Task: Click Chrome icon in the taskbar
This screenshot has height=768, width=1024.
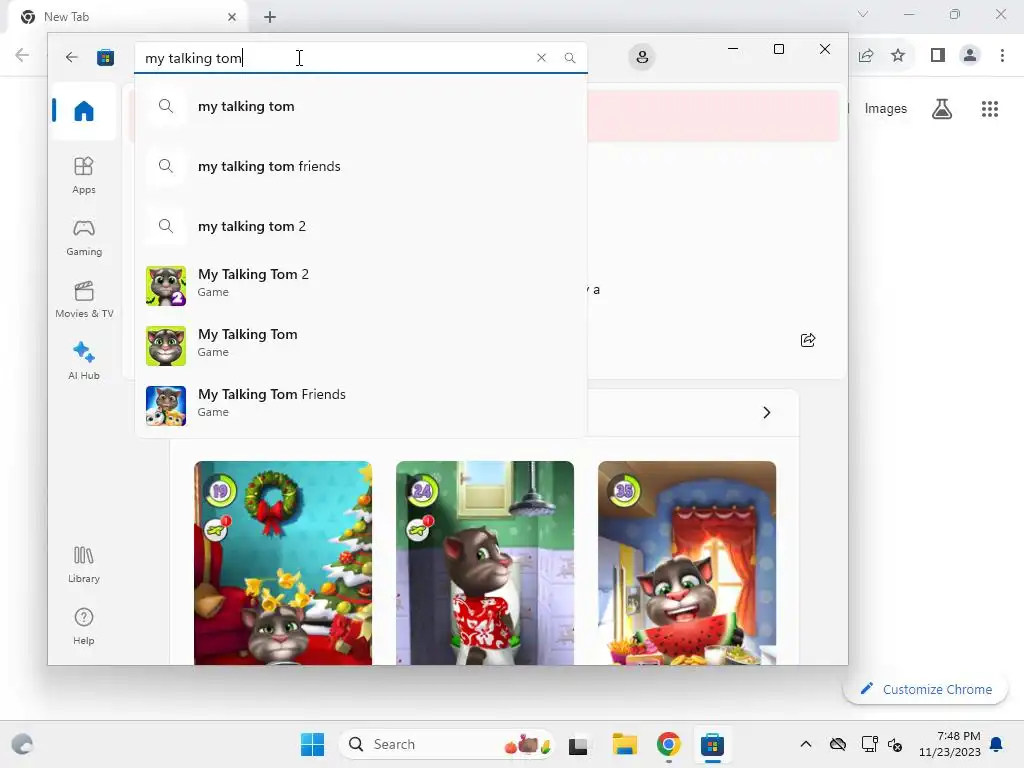Action: (x=668, y=744)
